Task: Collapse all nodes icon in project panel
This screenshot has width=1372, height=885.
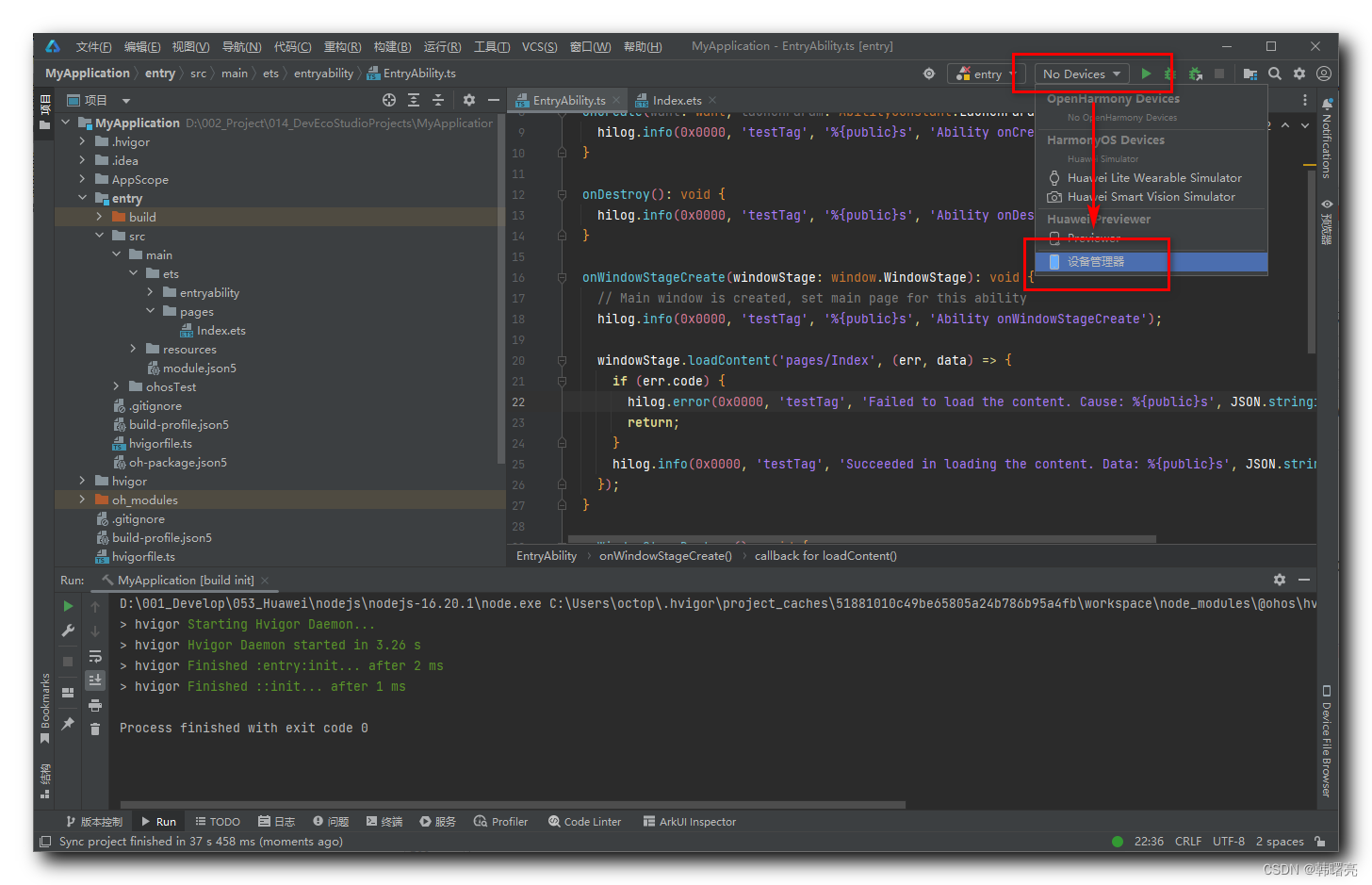Action: [437, 100]
